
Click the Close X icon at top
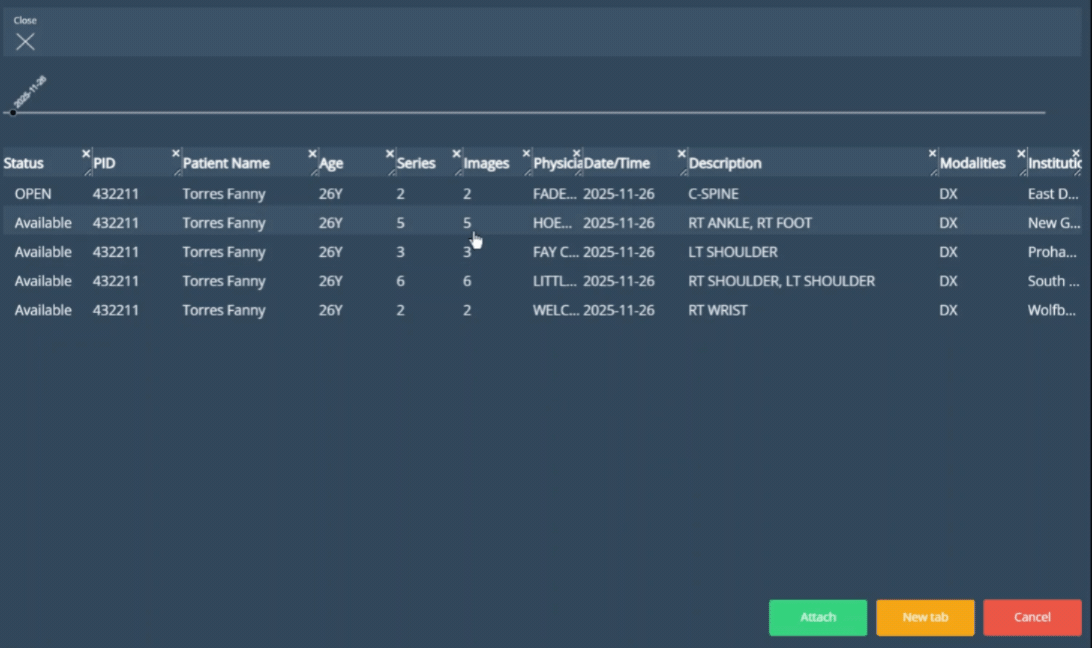pyautogui.click(x=25, y=41)
